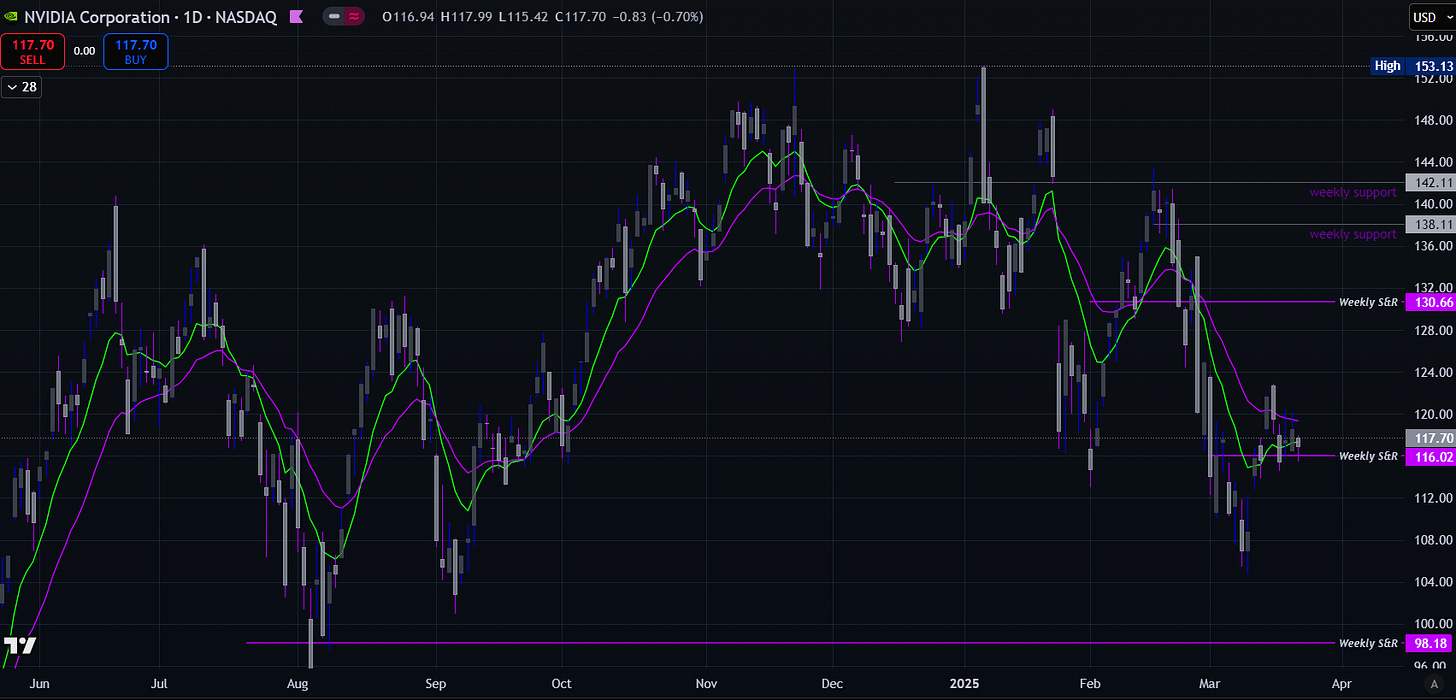This screenshot has height=700, width=1456.
Task: Click the gray dash icon in the pill toggle
Action: (335, 17)
